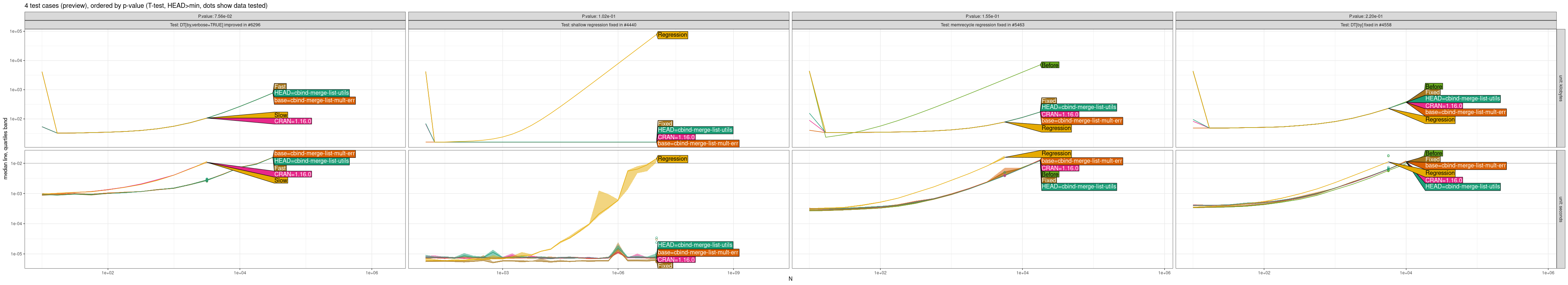The image size is (1568, 285).
Task: Click 'base=cbind-merge-list-mult-err' in the #4558 seconds panel
Action: (1465, 166)
